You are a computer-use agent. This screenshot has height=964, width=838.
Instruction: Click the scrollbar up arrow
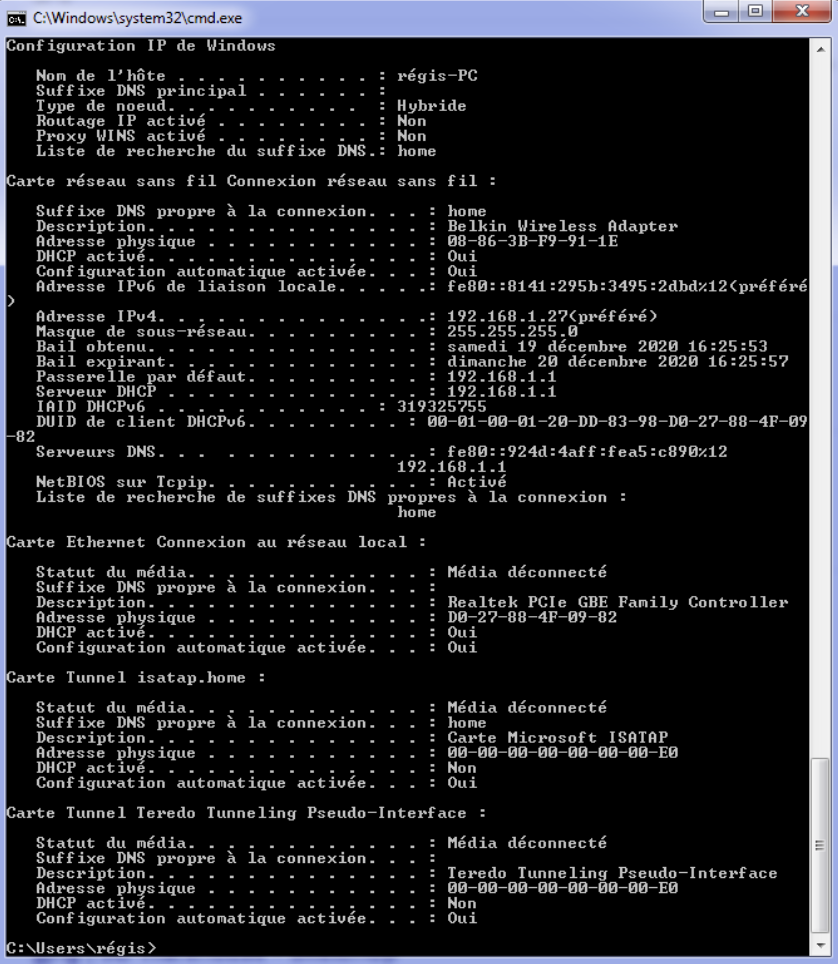click(x=820, y=49)
